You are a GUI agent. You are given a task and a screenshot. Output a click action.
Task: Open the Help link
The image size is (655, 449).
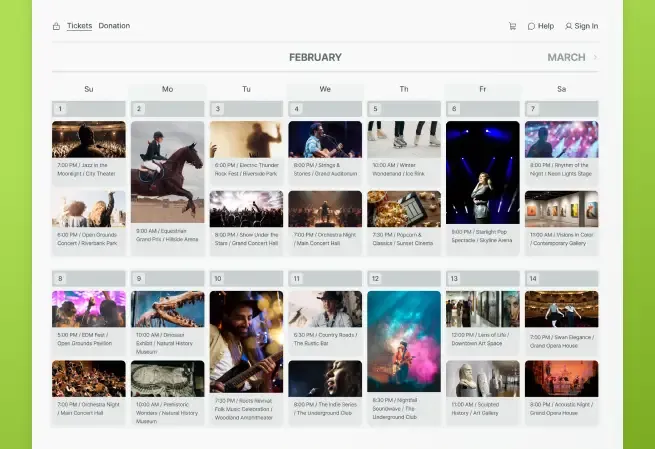[x=546, y=26]
